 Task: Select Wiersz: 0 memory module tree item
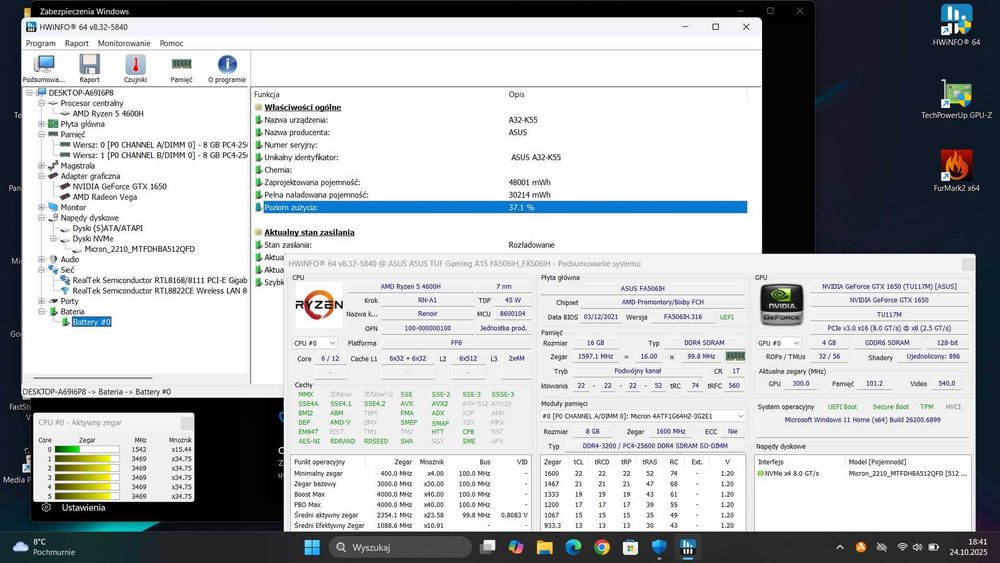(159, 145)
